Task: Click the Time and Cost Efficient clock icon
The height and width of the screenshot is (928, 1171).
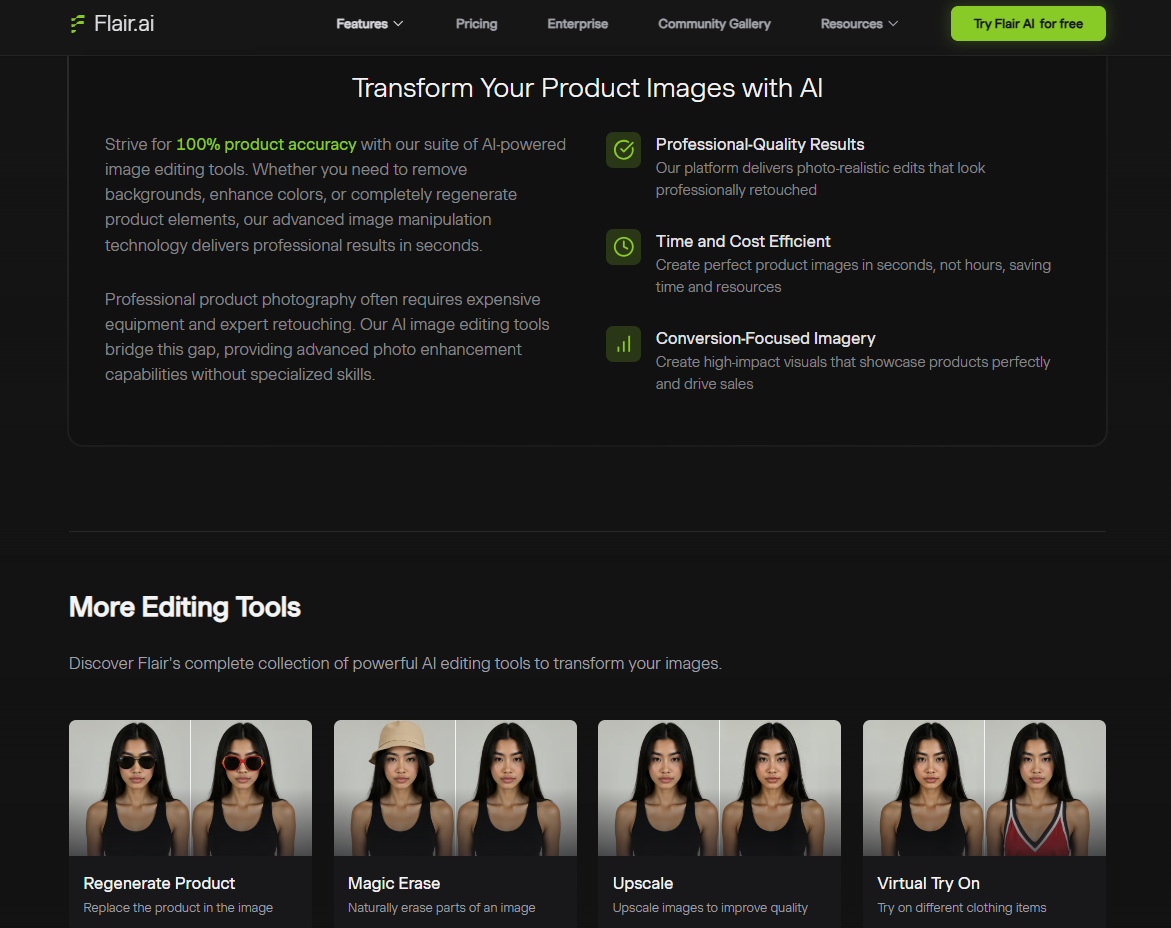Action: pyautogui.click(x=624, y=247)
